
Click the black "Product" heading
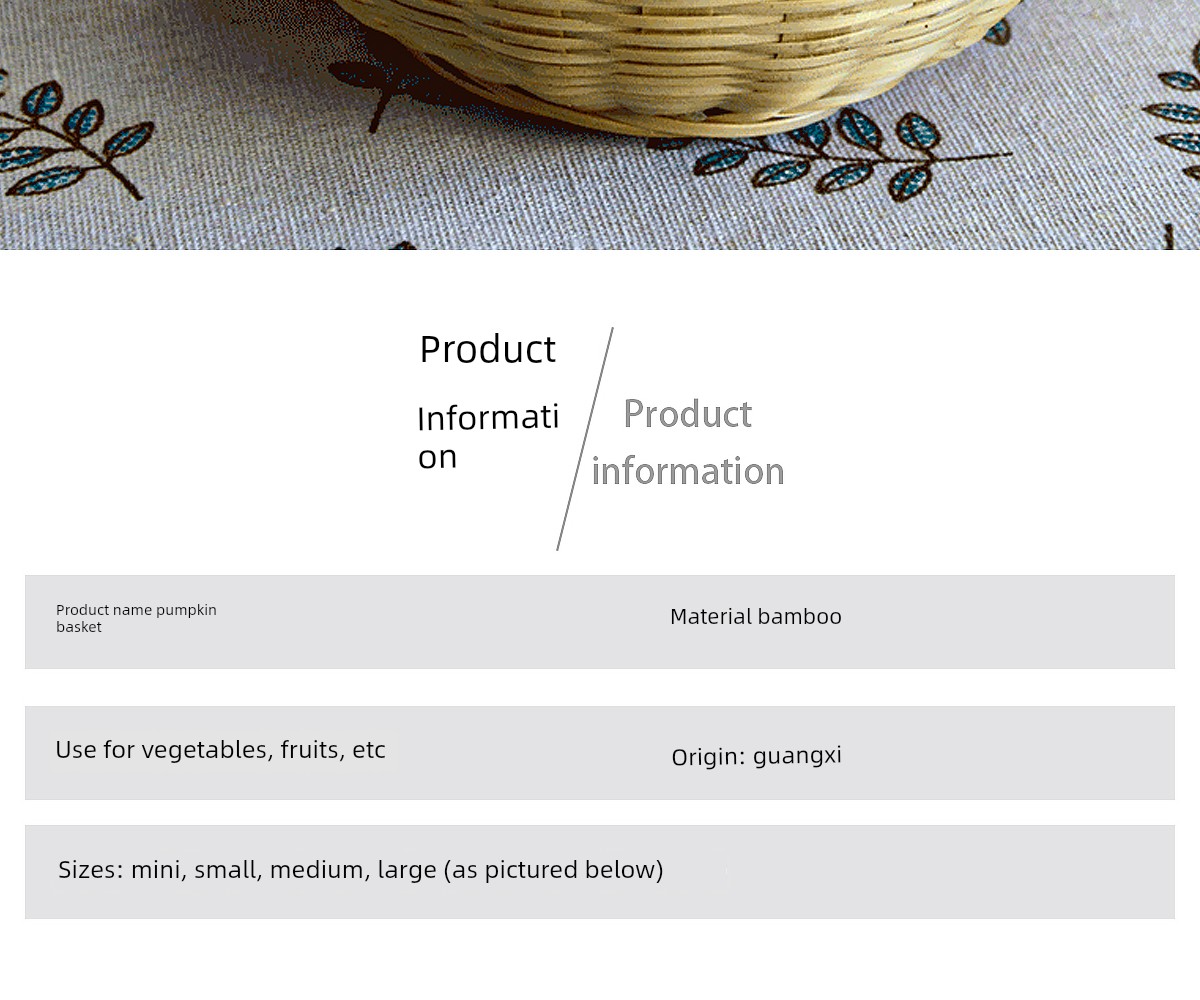pyautogui.click(x=487, y=349)
